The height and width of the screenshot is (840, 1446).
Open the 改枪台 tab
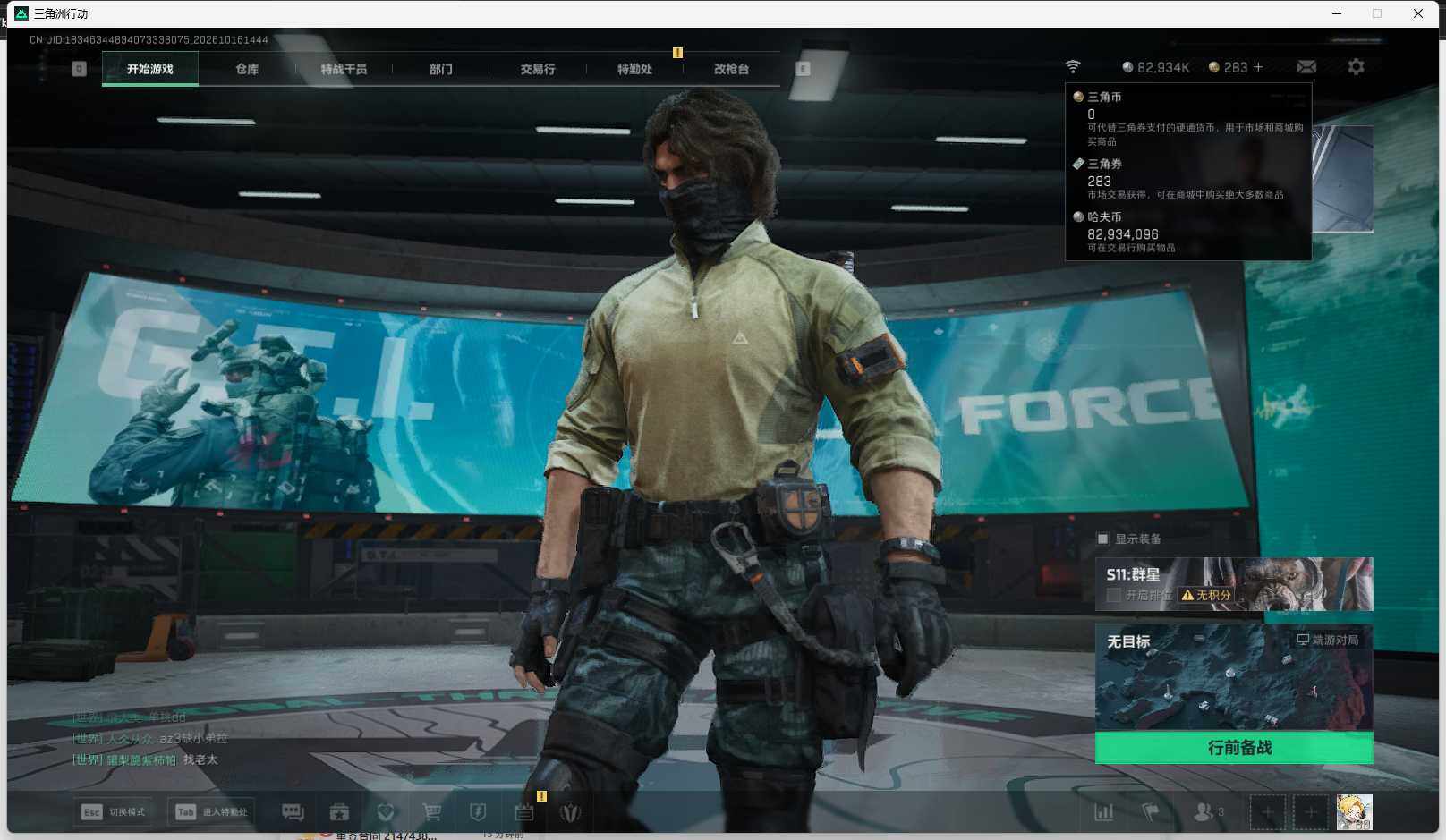[x=731, y=69]
